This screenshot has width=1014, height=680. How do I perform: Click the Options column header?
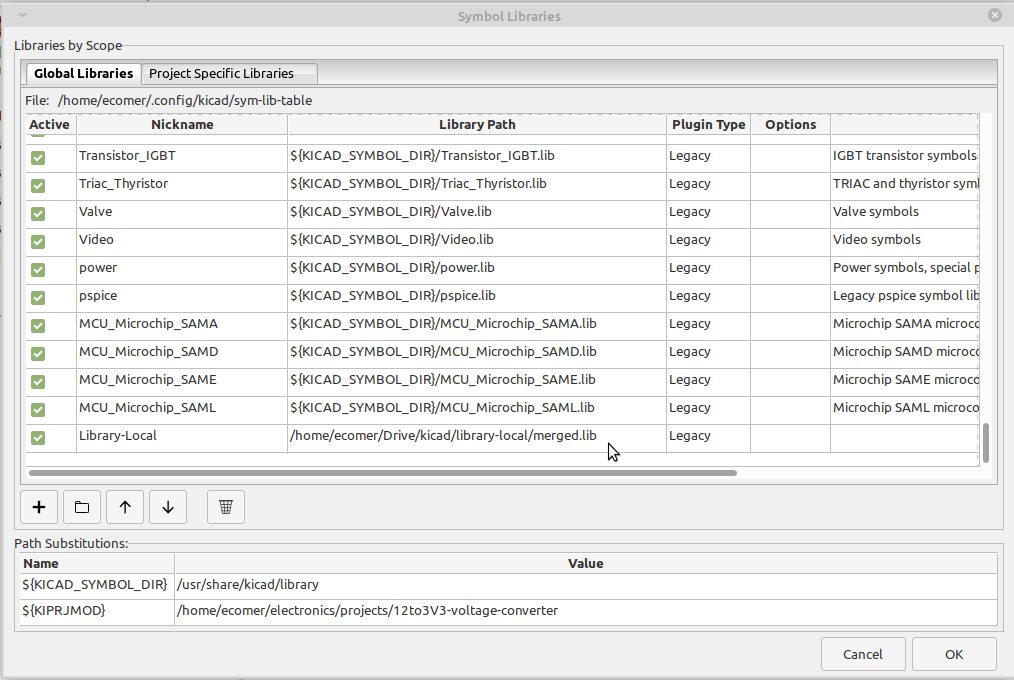tap(790, 125)
